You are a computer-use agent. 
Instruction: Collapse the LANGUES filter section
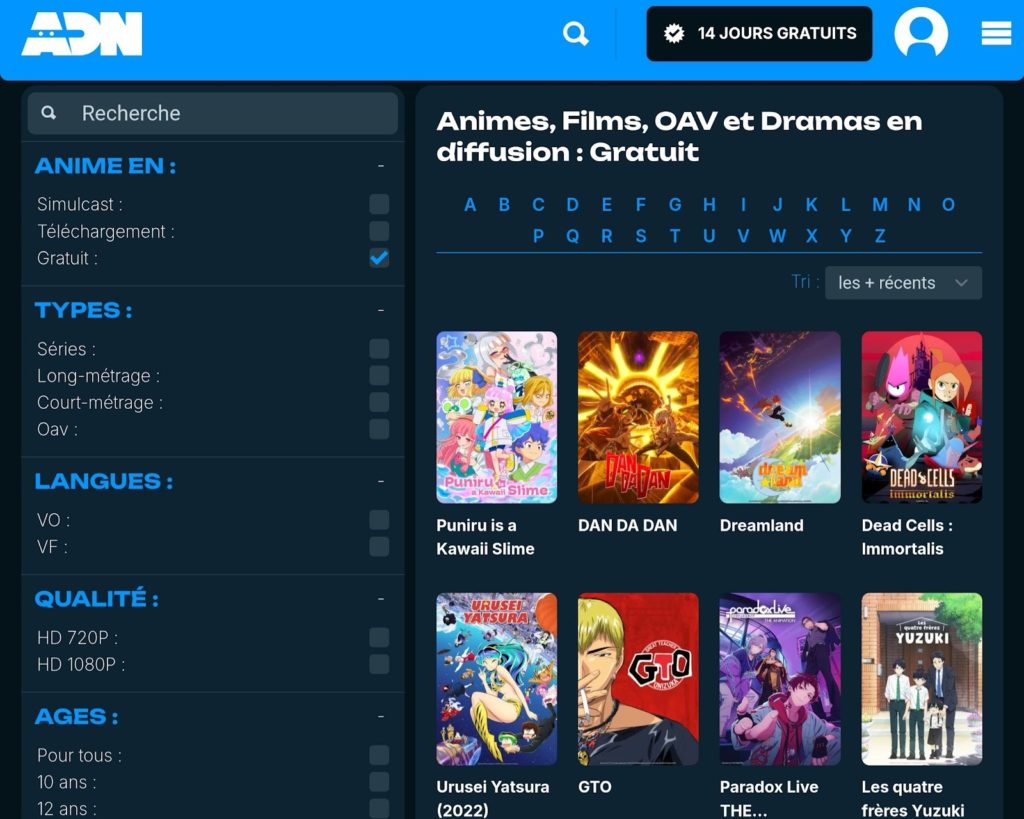click(381, 481)
